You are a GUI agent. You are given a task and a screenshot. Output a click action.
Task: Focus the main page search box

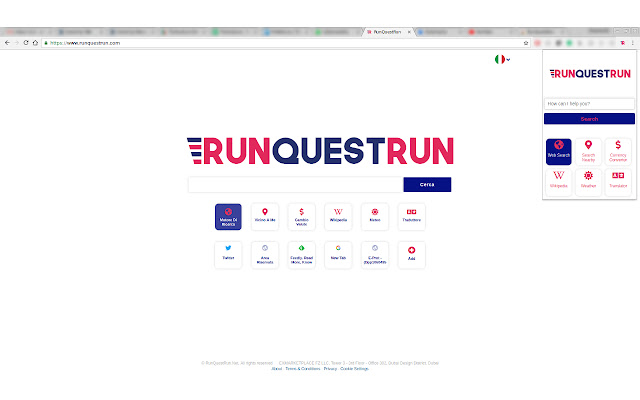tap(296, 184)
